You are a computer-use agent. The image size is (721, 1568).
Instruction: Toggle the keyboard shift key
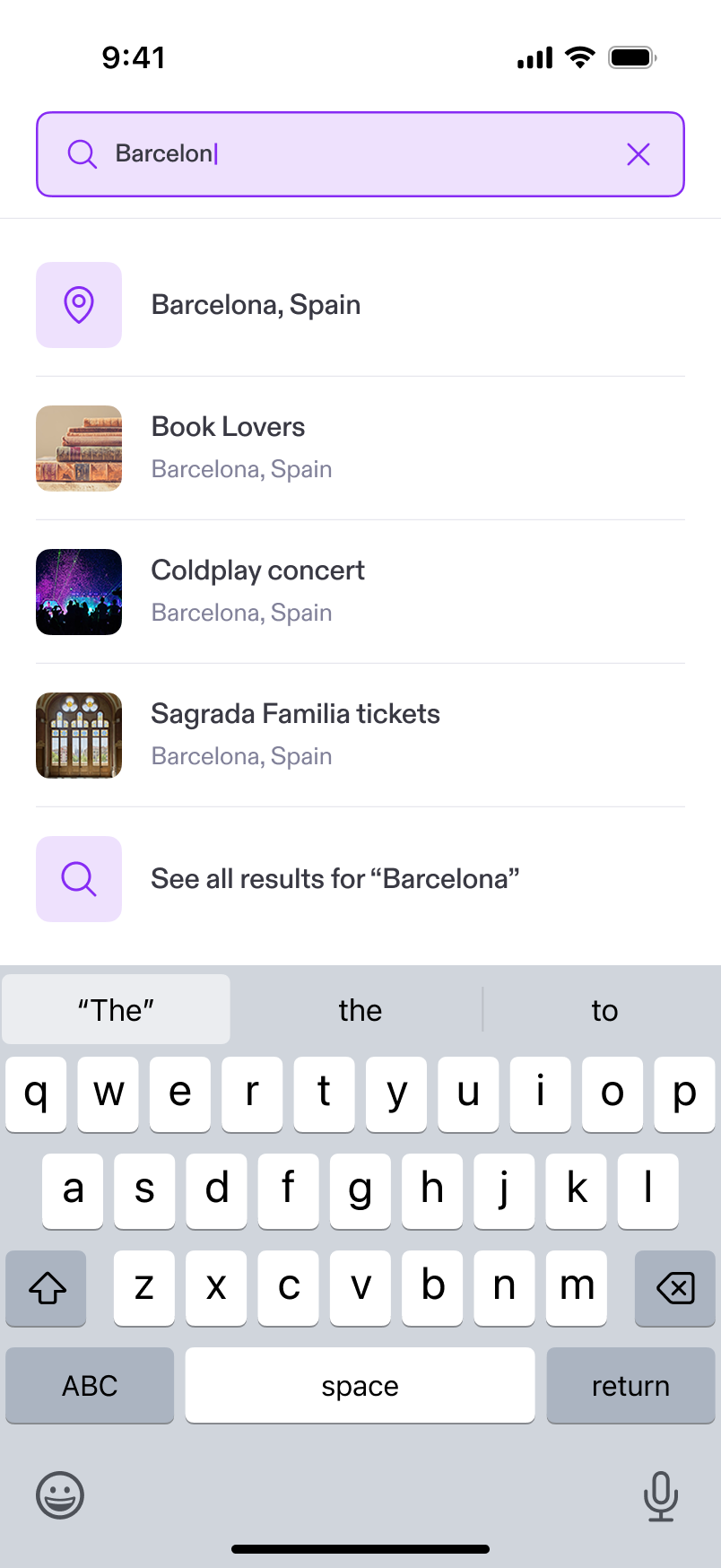click(47, 1288)
